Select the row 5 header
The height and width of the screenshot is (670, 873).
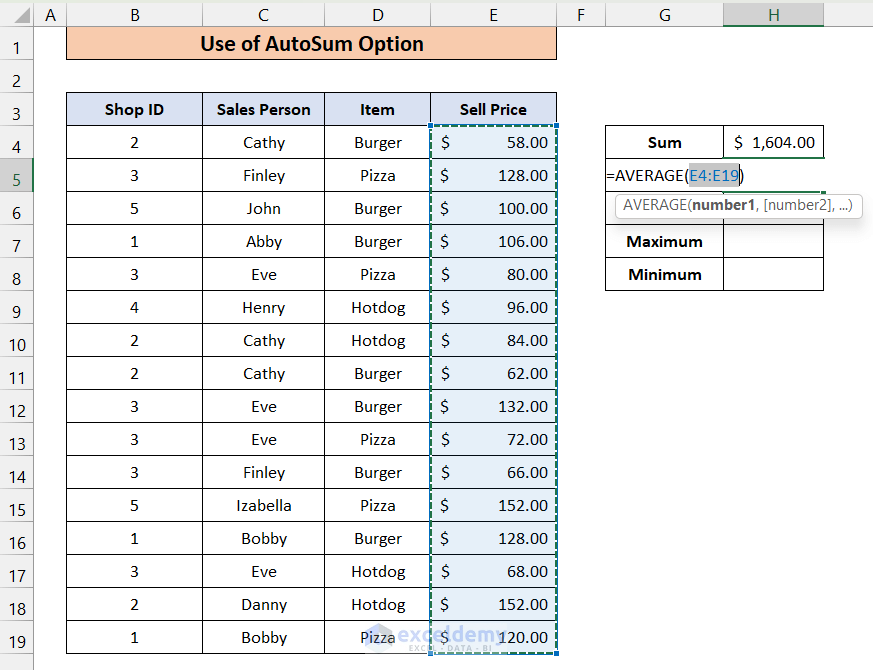17,176
